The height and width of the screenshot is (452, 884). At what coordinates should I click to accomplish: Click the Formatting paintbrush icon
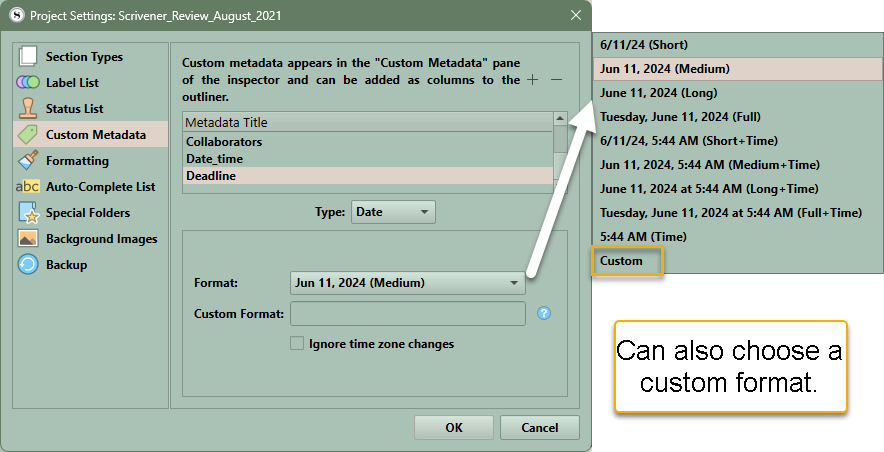(x=28, y=161)
